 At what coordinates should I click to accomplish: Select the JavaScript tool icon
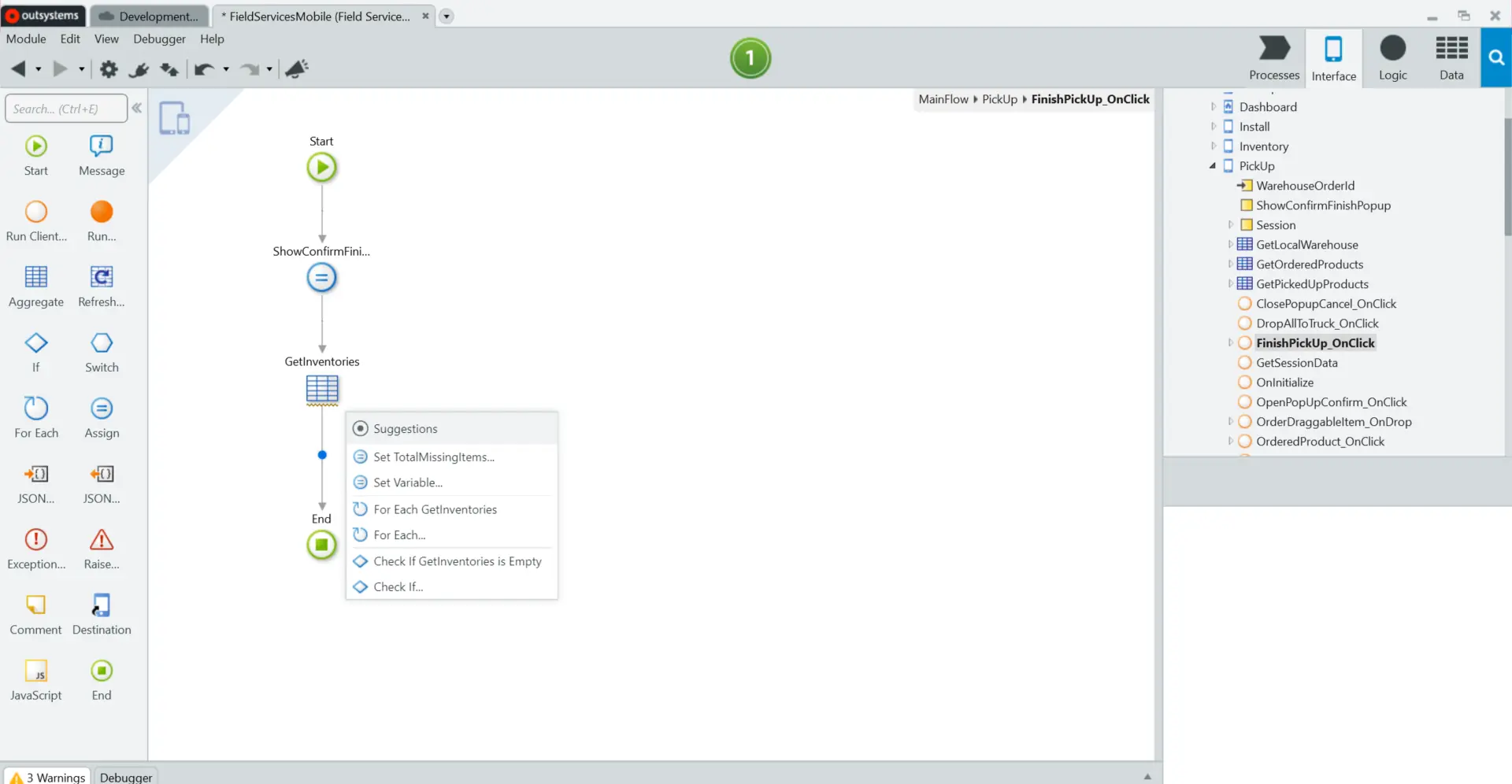point(36,671)
